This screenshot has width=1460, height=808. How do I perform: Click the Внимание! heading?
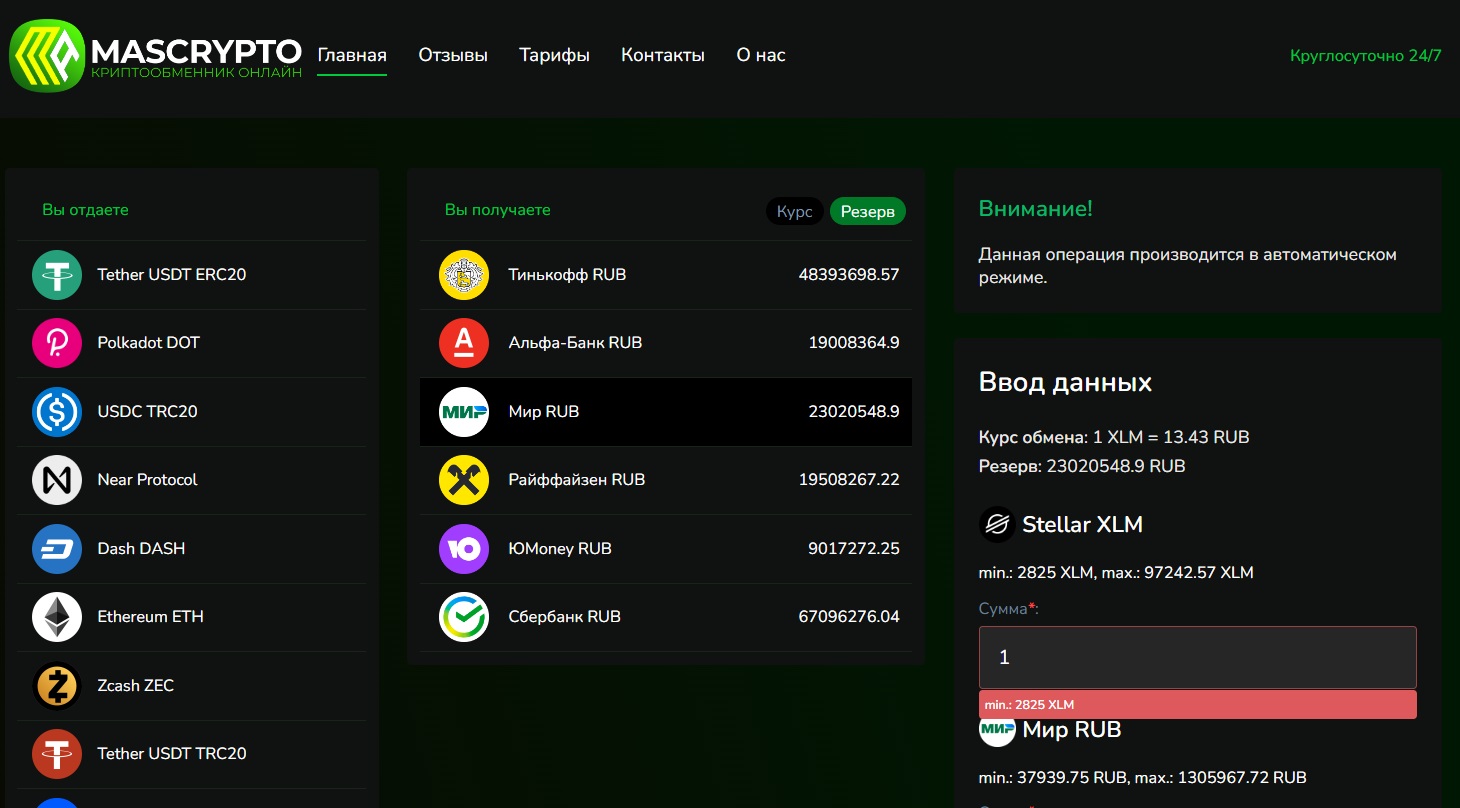(1036, 209)
